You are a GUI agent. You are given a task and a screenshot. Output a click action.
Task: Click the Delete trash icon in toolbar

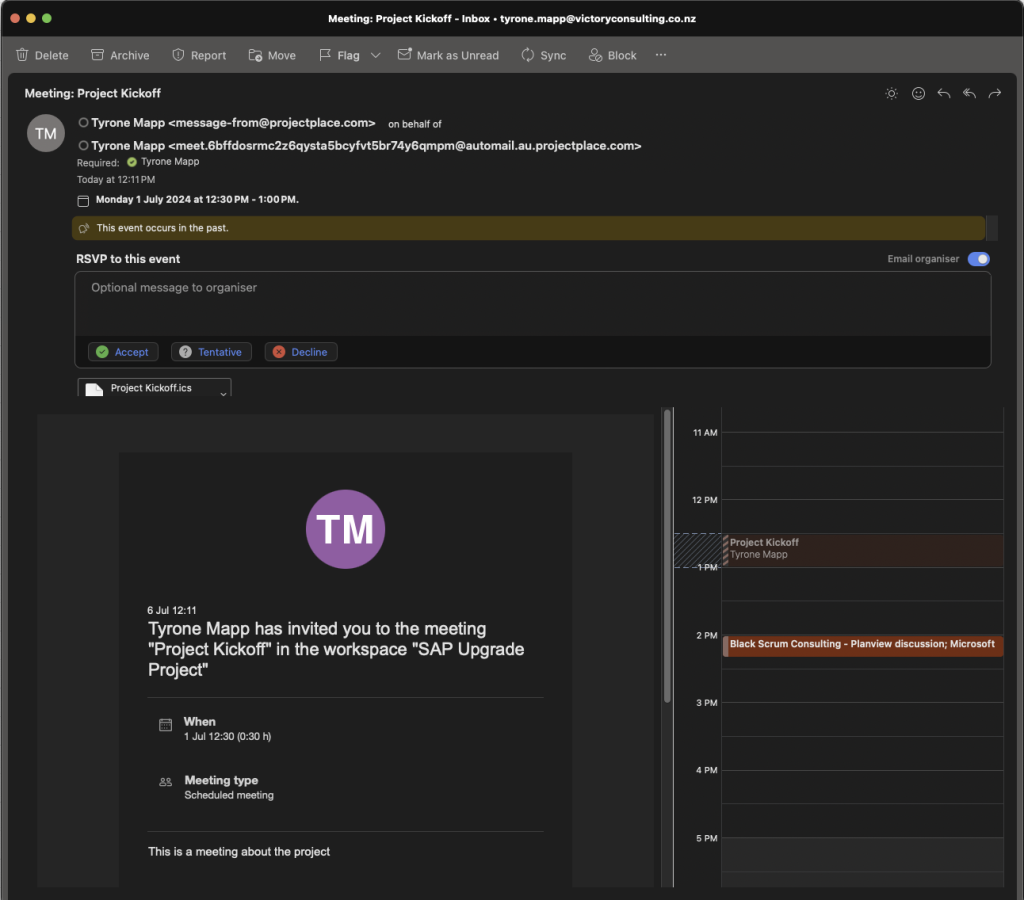tap(23, 56)
